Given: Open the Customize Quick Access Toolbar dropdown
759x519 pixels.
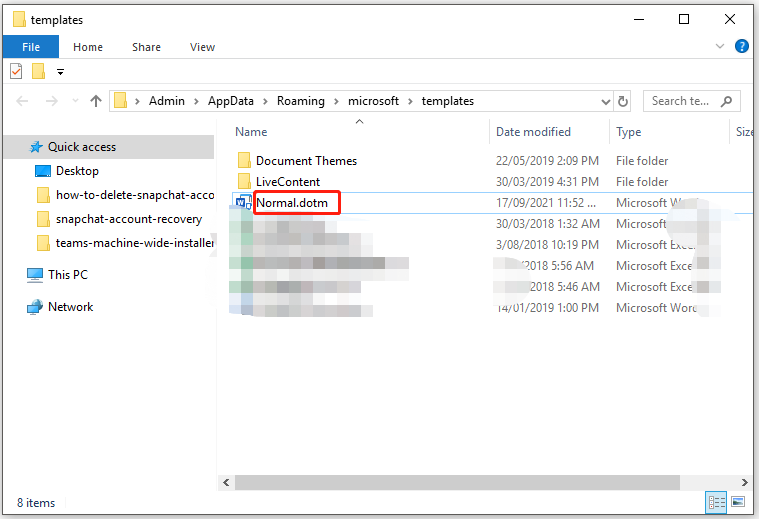Looking at the screenshot, I should click(x=60, y=72).
